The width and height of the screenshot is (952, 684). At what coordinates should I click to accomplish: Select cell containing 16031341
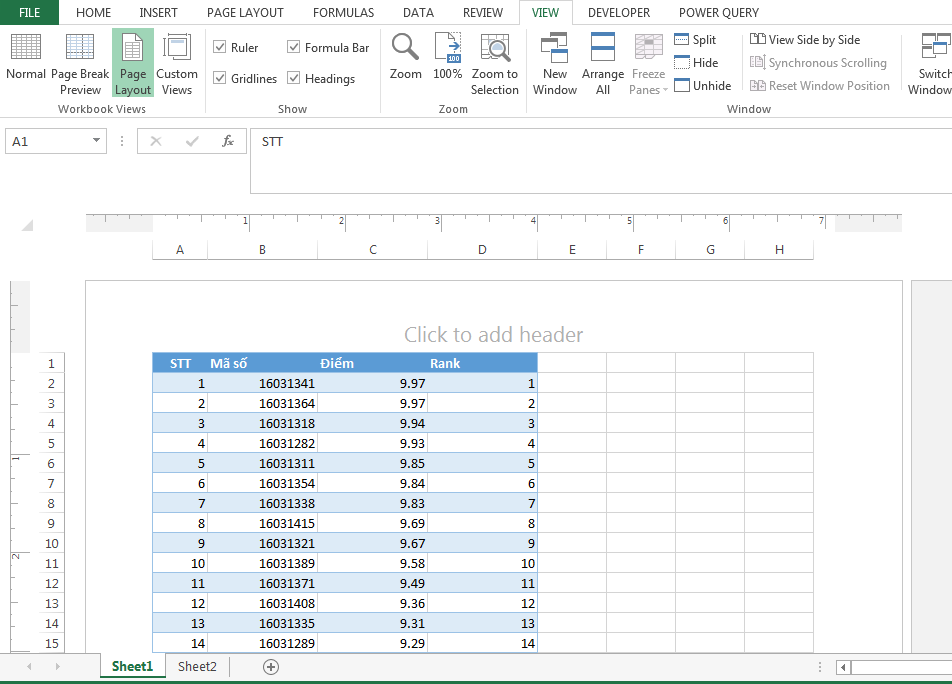point(262,383)
